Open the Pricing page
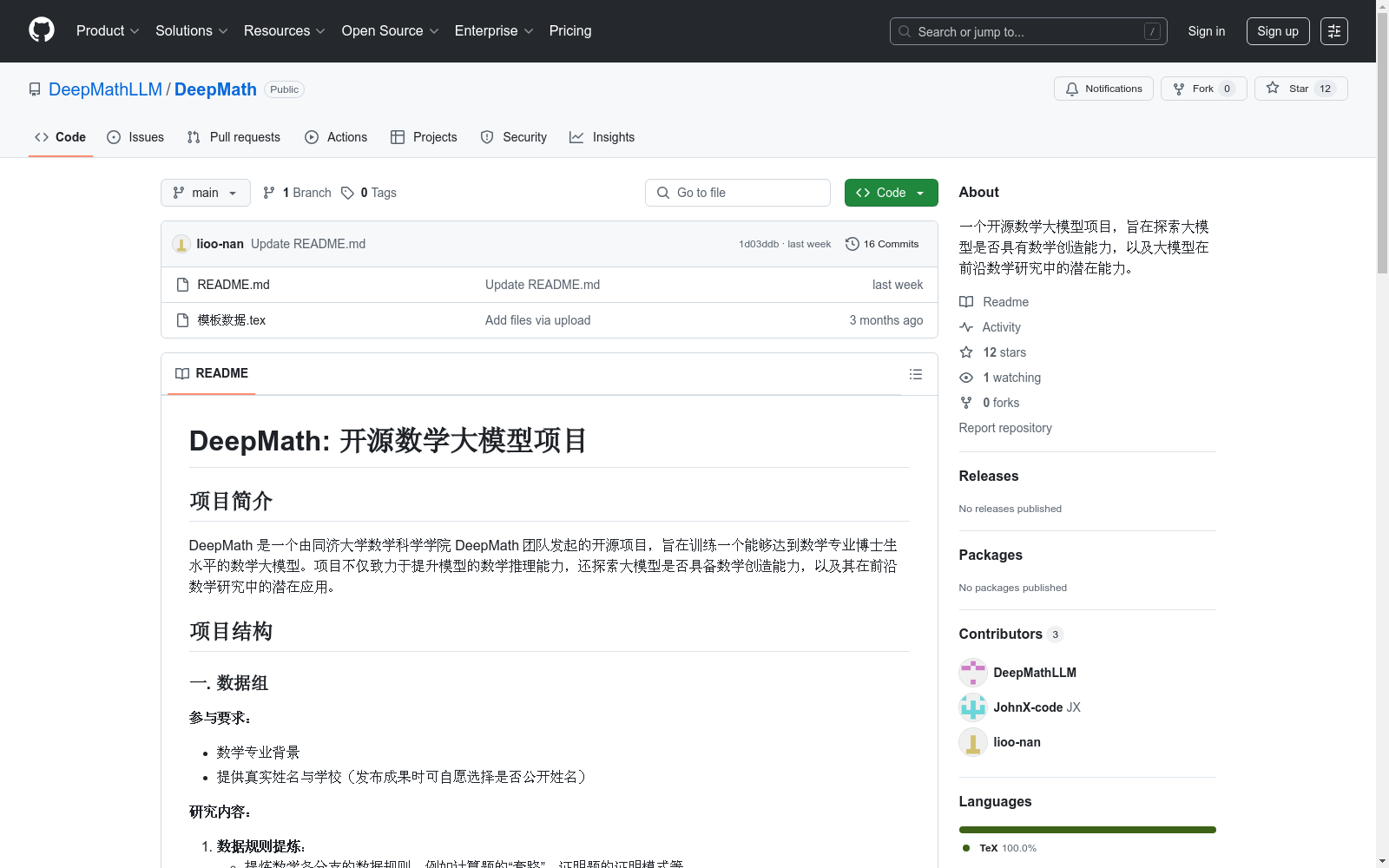 pyautogui.click(x=570, y=30)
